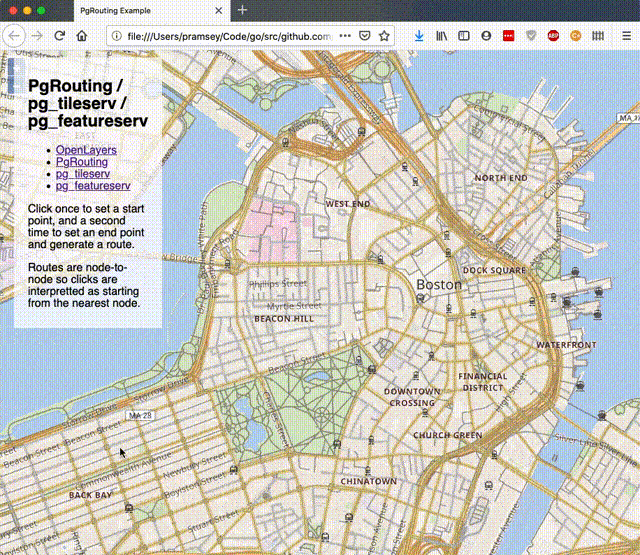Click the browser back arrow button
The height and width of the screenshot is (555, 640).
pyautogui.click(x=14, y=35)
